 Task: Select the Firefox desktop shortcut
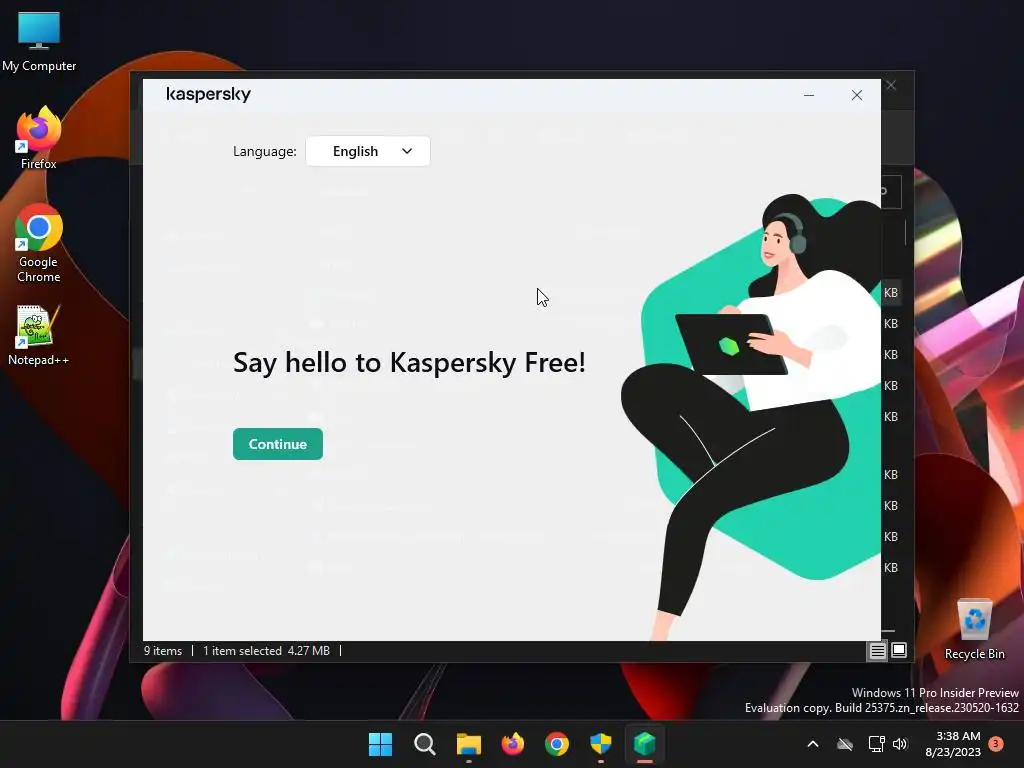[39, 138]
